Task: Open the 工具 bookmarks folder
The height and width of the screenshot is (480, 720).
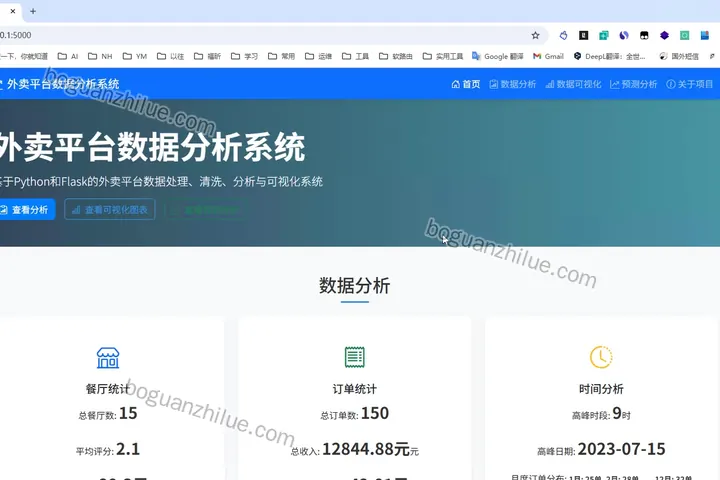Action: tap(355, 56)
